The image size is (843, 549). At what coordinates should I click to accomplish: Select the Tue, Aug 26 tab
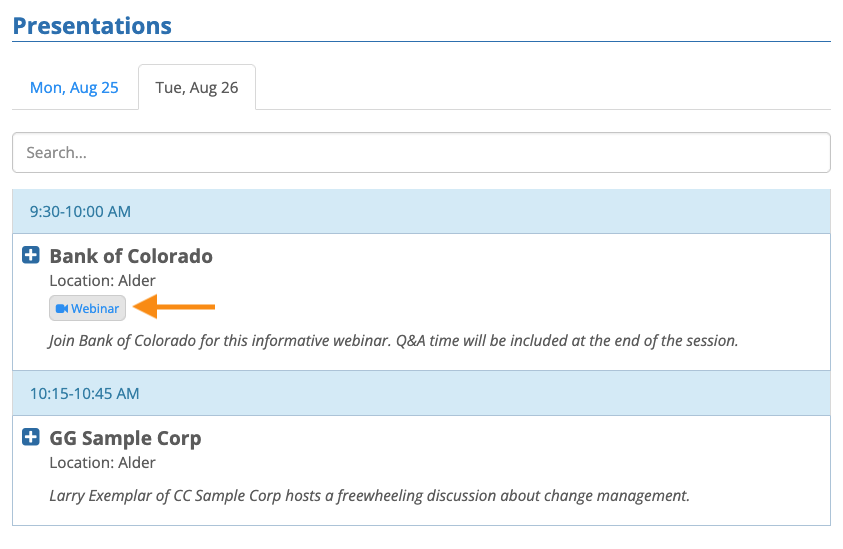click(x=197, y=88)
